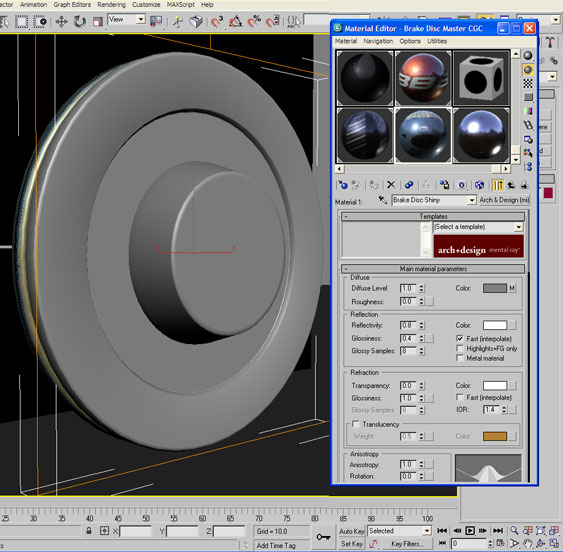The width and height of the screenshot is (563, 552).
Task: Click the Play animation button
Action: tap(470, 531)
